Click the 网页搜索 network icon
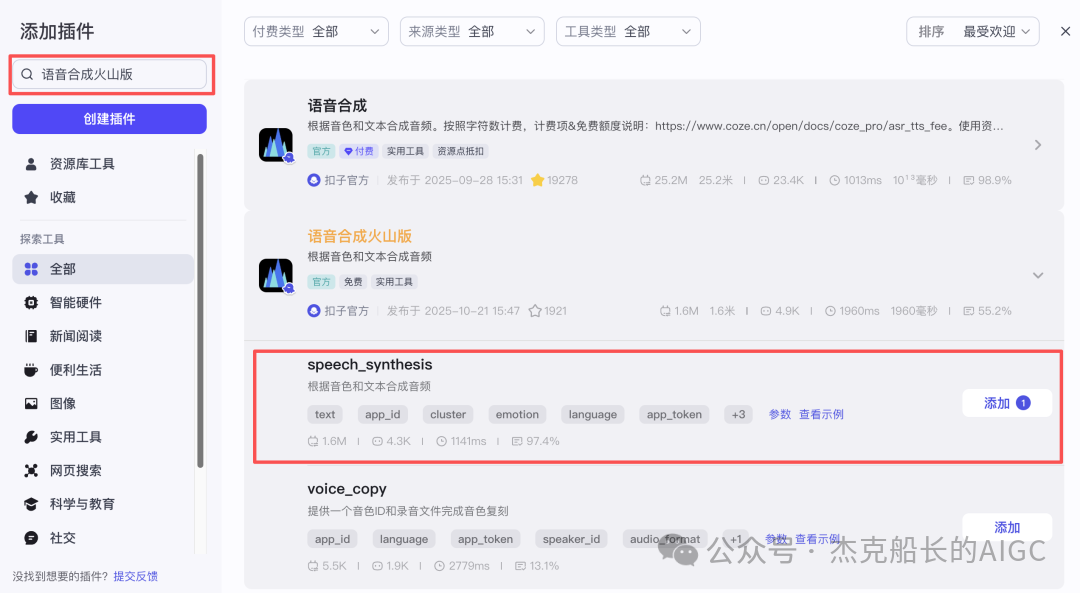1080x593 pixels. coord(31,470)
